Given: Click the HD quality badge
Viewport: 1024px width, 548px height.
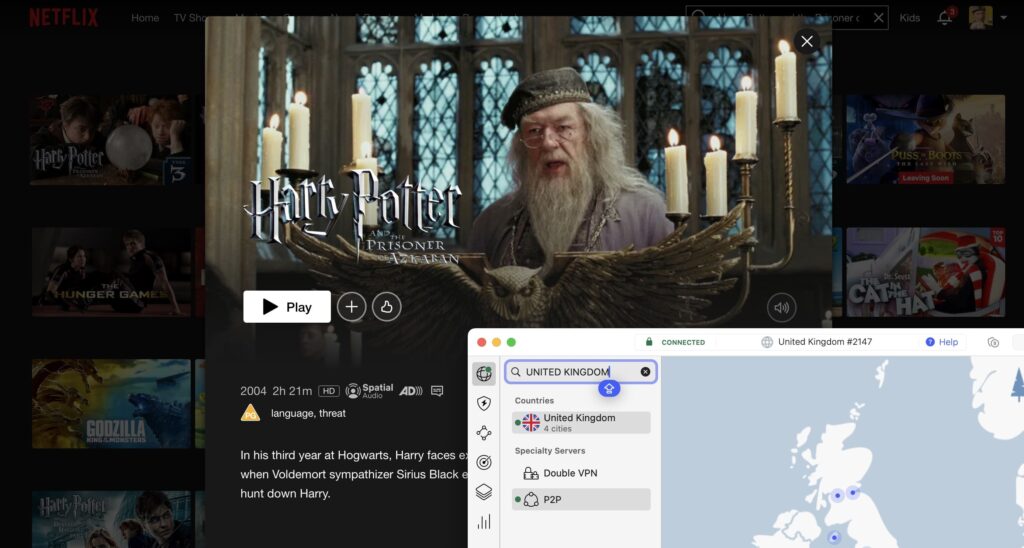Looking at the screenshot, I should point(328,391).
